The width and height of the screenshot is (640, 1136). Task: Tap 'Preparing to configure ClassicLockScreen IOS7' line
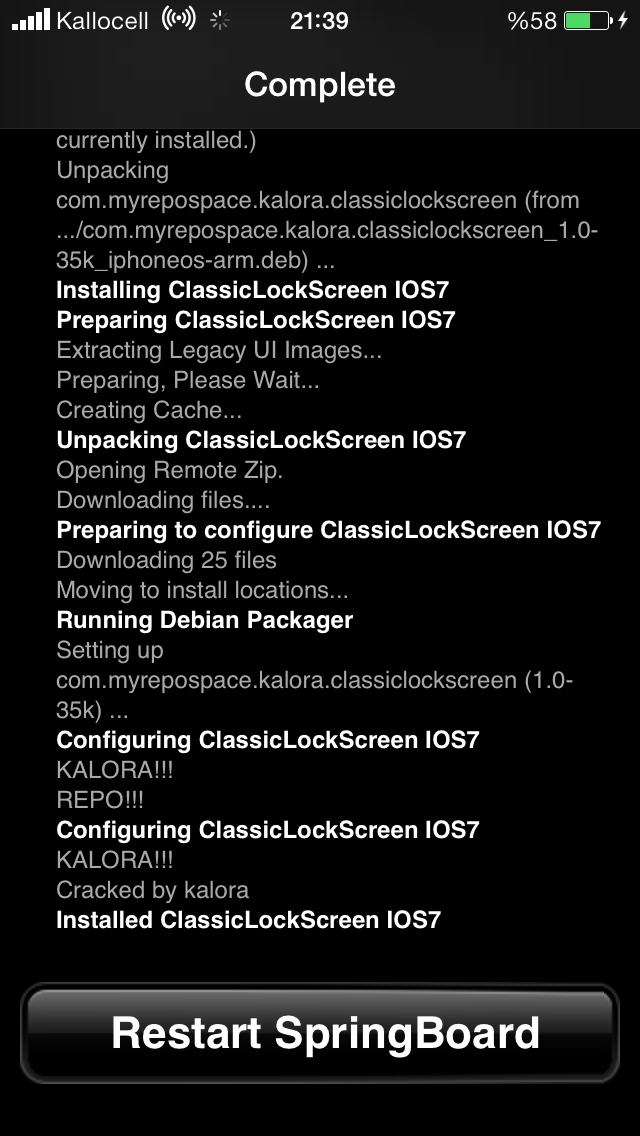point(329,530)
